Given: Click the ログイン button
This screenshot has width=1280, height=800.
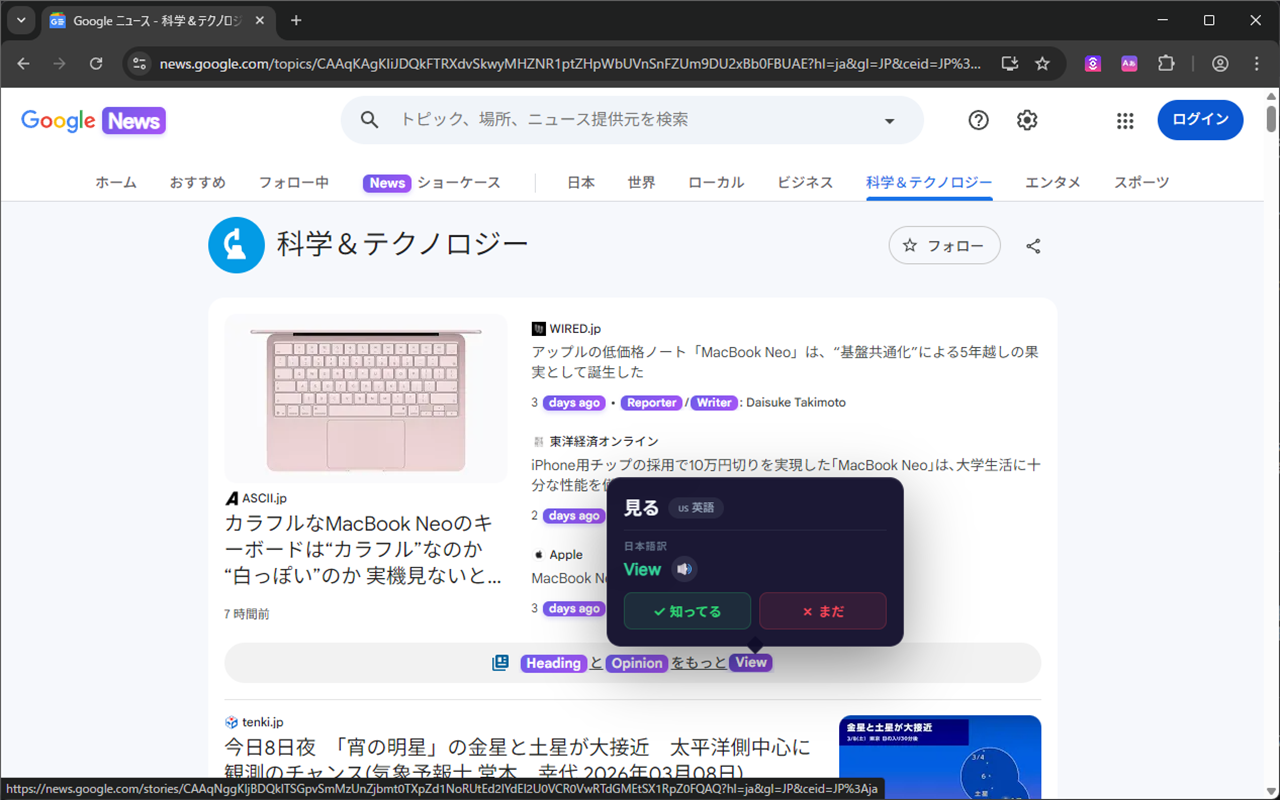Looking at the screenshot, I should pos(1200,119).
